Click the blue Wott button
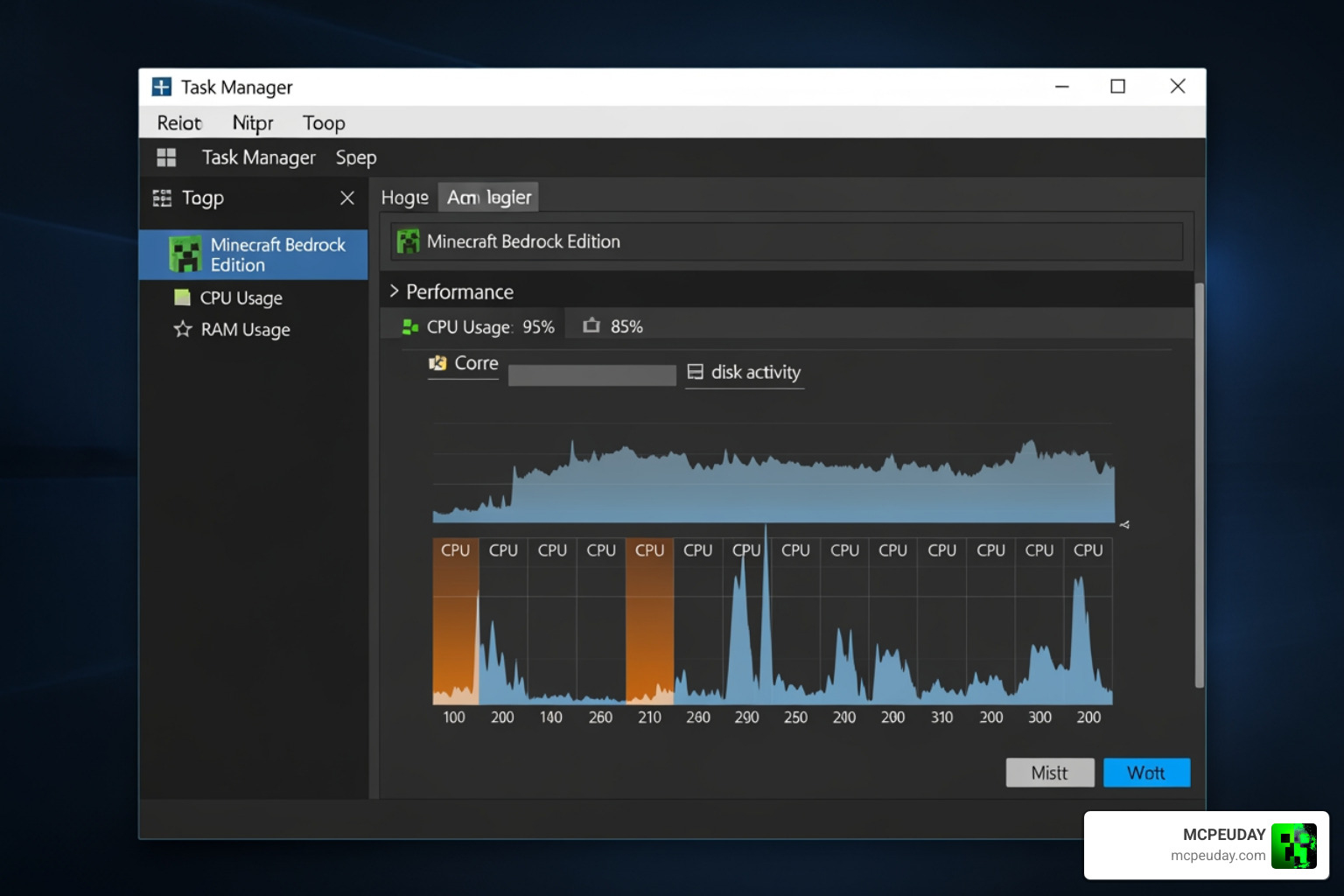 pyautogui.click(x=1146, y=773)
